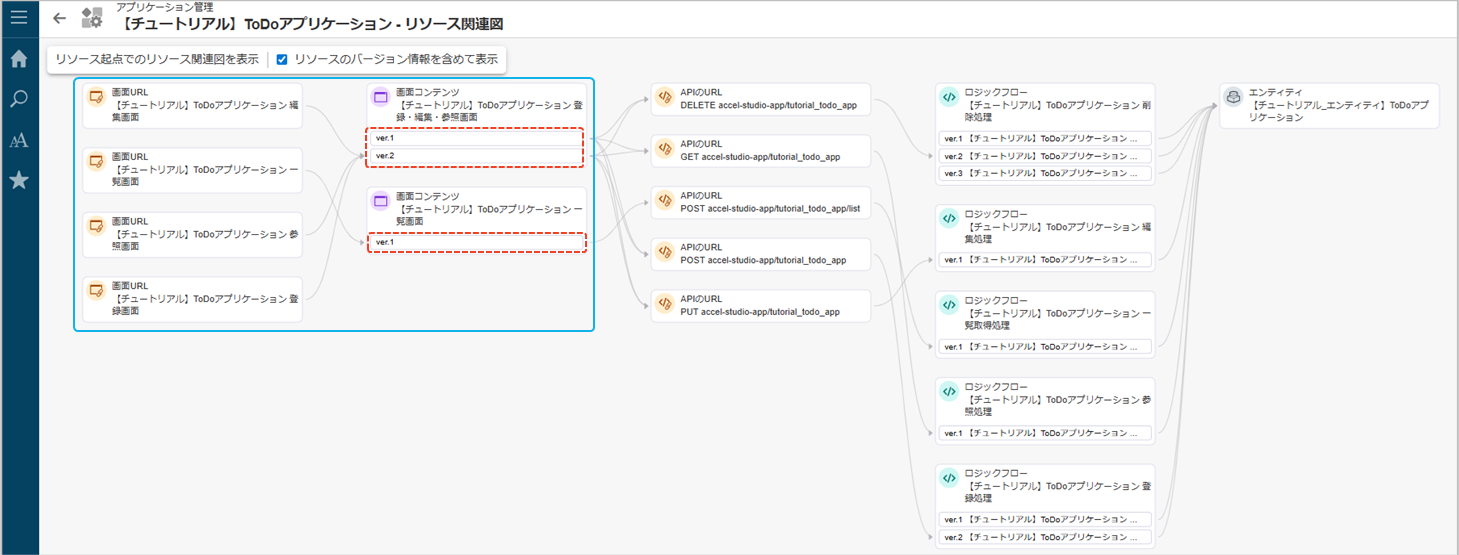
Task: Open search from sidebar magnifier icon
Action: pyautogui.click(x=18, y=99)
